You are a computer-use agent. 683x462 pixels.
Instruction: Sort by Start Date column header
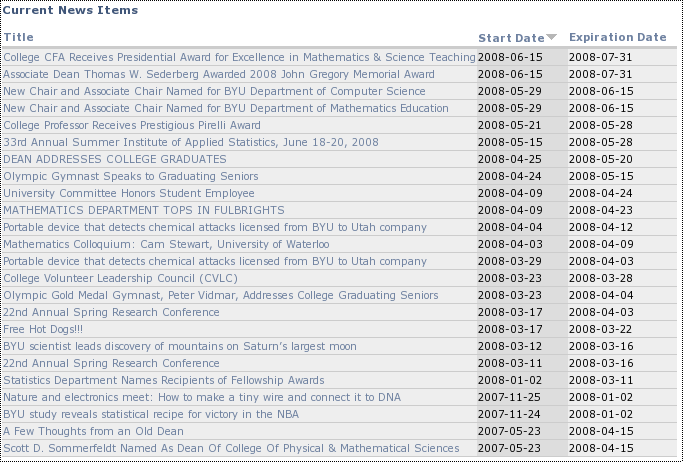pos(511,38)
